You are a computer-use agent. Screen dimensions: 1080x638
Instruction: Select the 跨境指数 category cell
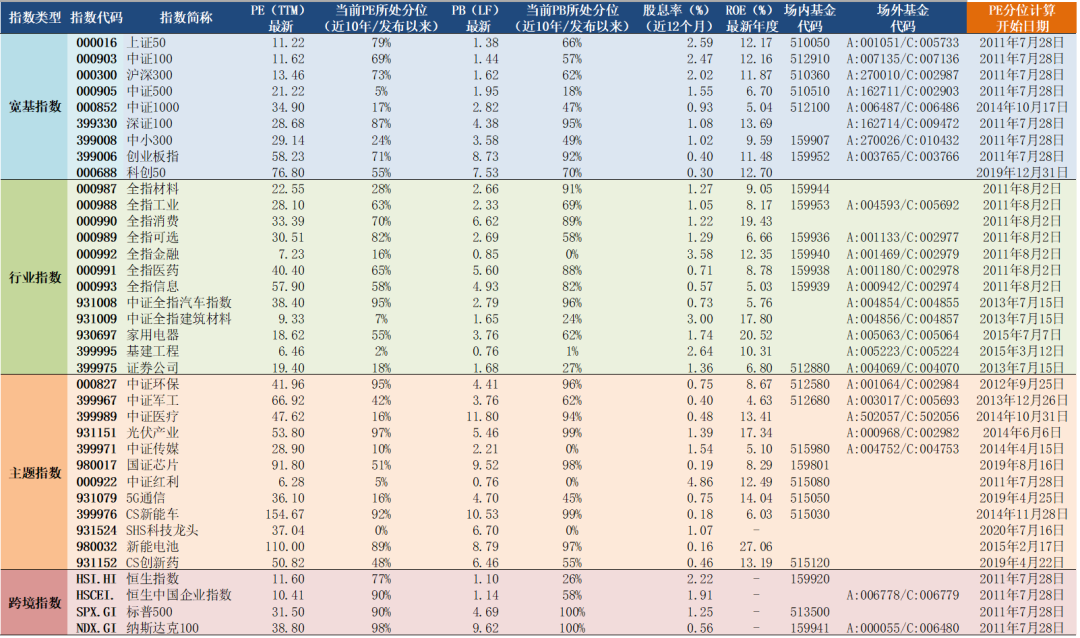(x=34, y=603)
